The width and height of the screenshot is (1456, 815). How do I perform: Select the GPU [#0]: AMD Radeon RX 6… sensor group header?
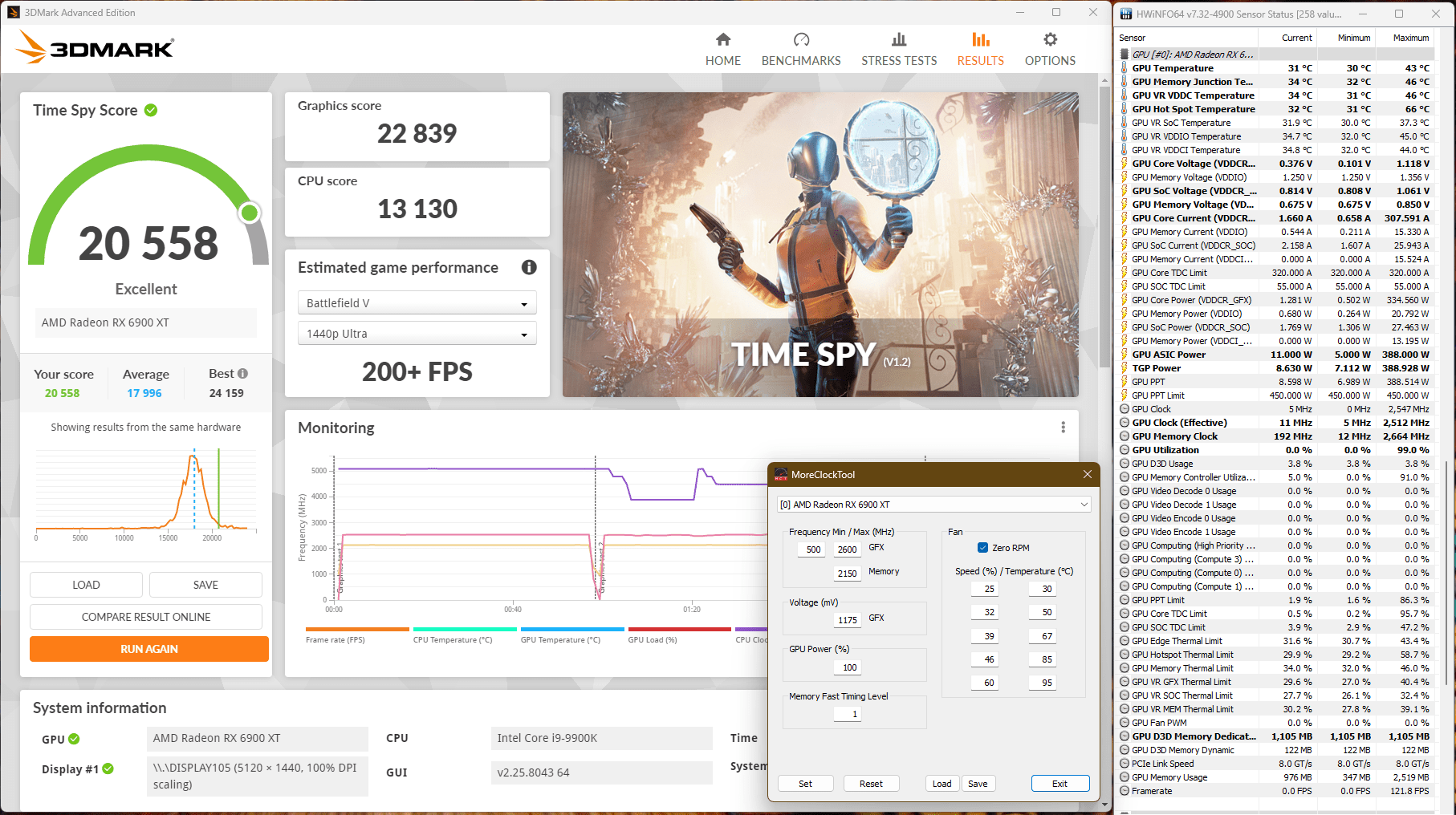pos(1275,55)
